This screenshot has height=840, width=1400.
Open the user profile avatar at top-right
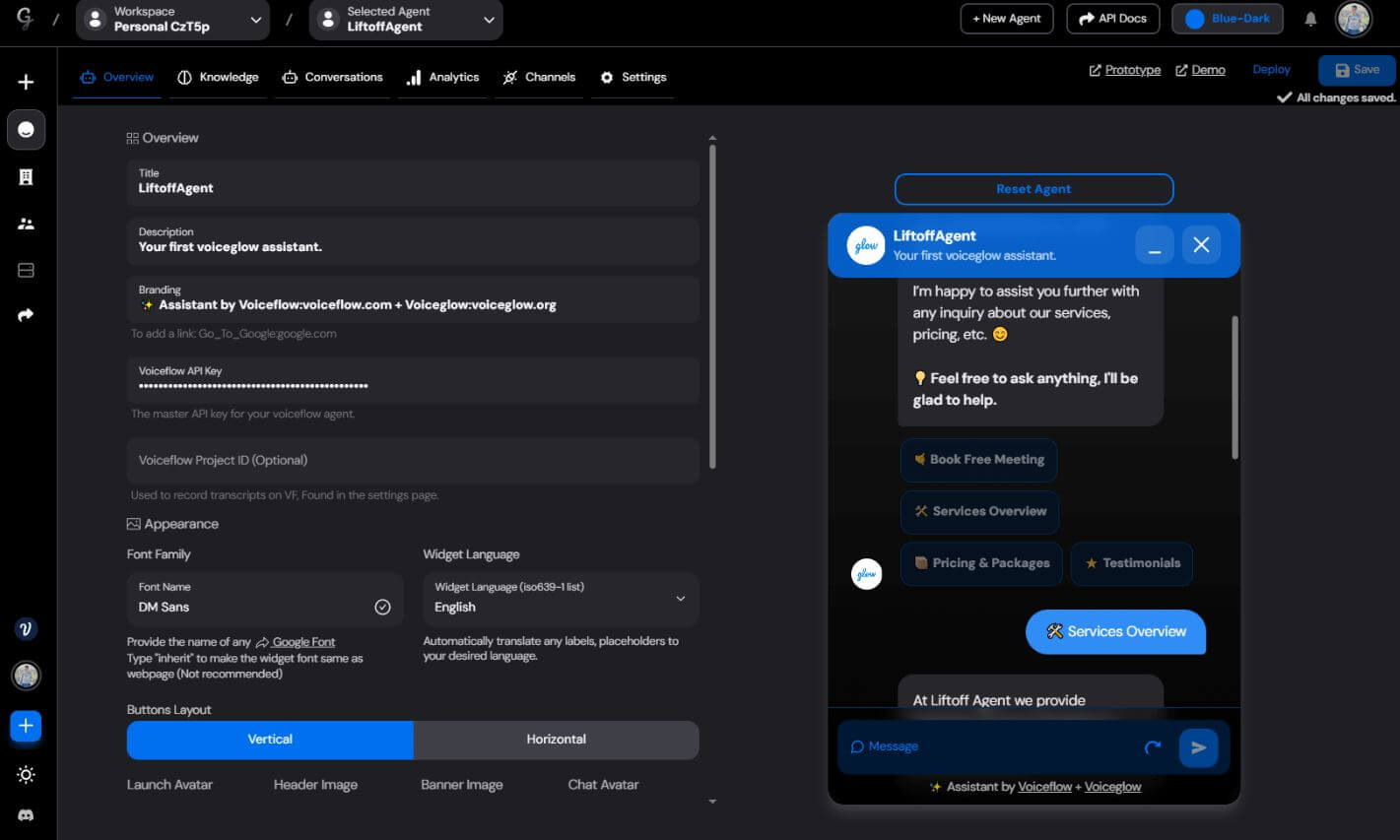pos(1354,19)
